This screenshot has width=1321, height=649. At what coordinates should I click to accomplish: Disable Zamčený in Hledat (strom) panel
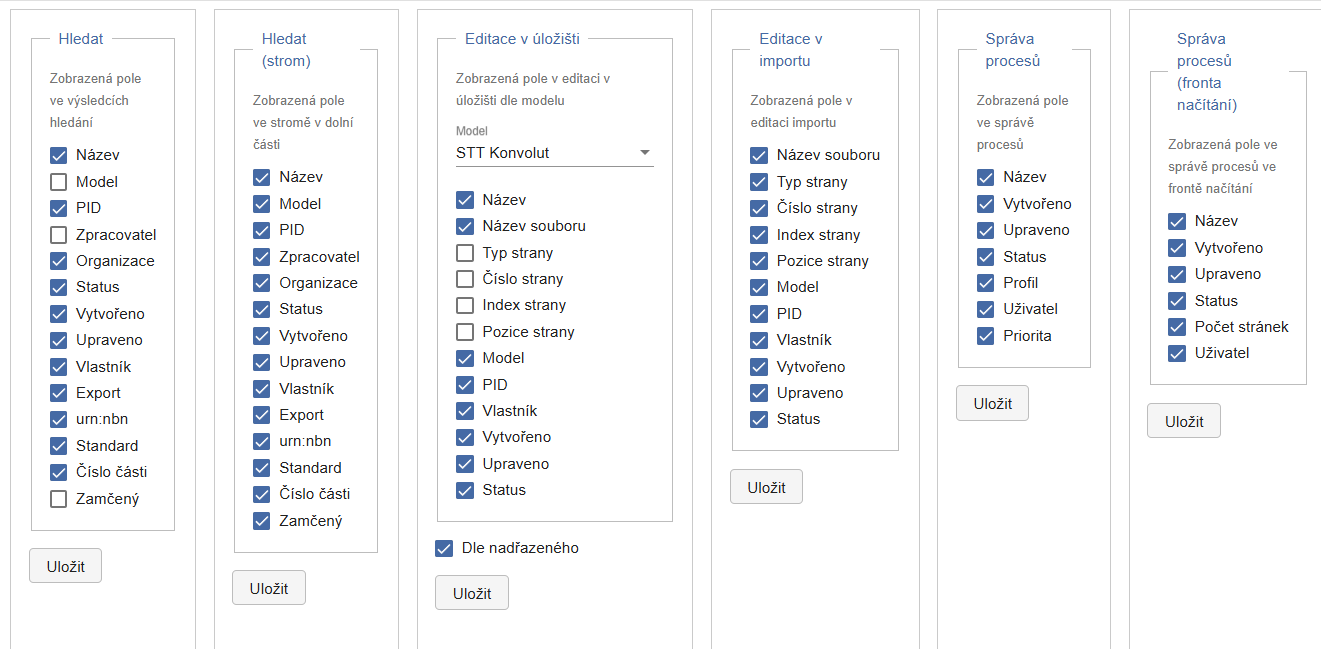click(x=262, y=520)
